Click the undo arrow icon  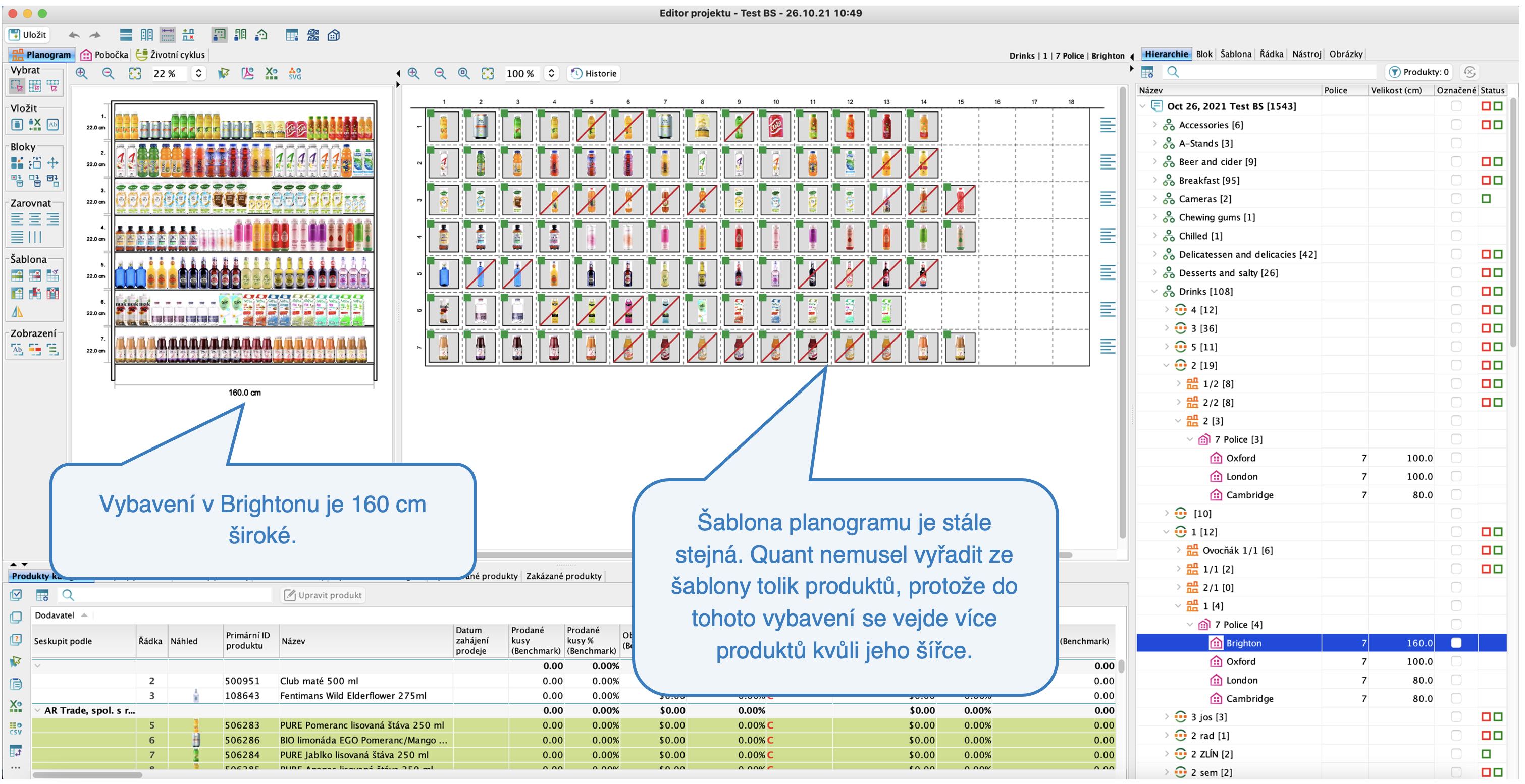tap(73, 35)
